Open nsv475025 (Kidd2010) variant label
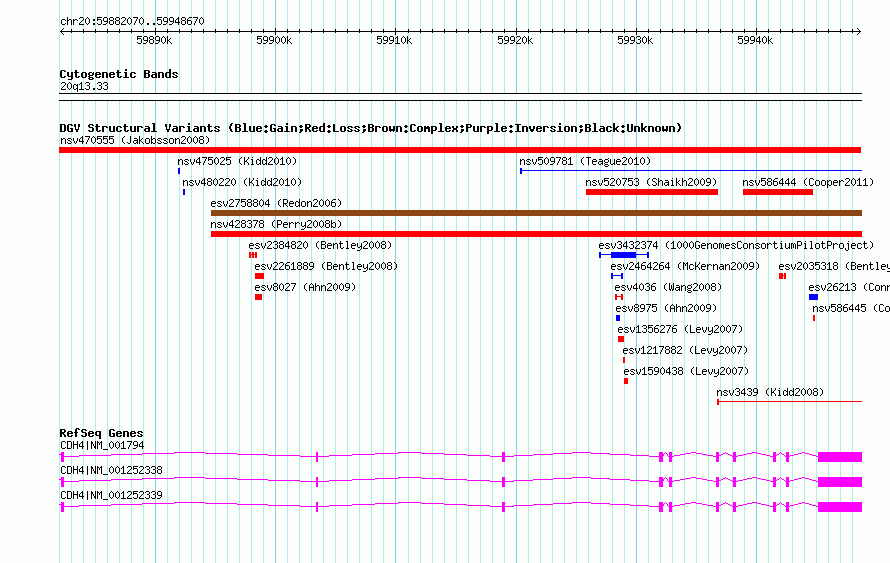Screen dimensions: 890x563 (237, 161)
